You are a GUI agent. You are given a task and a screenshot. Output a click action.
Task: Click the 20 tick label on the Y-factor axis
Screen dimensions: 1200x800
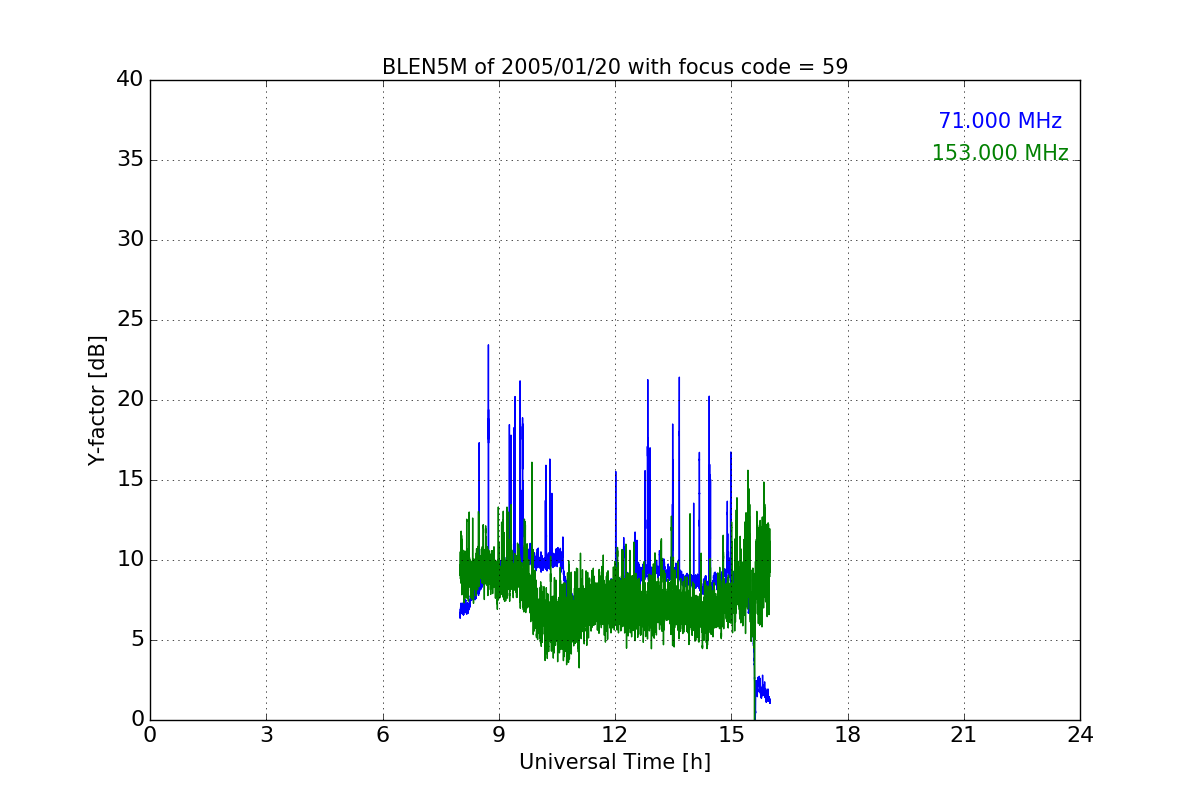pos(129,400)
